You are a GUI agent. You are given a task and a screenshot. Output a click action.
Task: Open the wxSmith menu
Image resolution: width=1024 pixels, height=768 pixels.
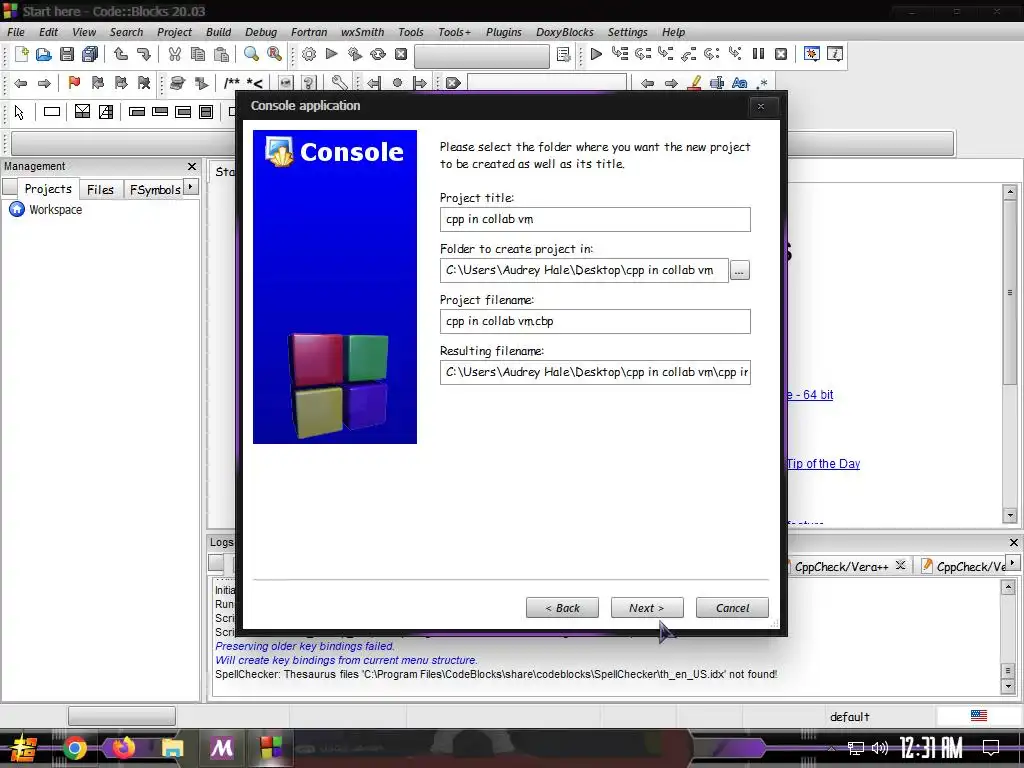[x=362, y=32]
